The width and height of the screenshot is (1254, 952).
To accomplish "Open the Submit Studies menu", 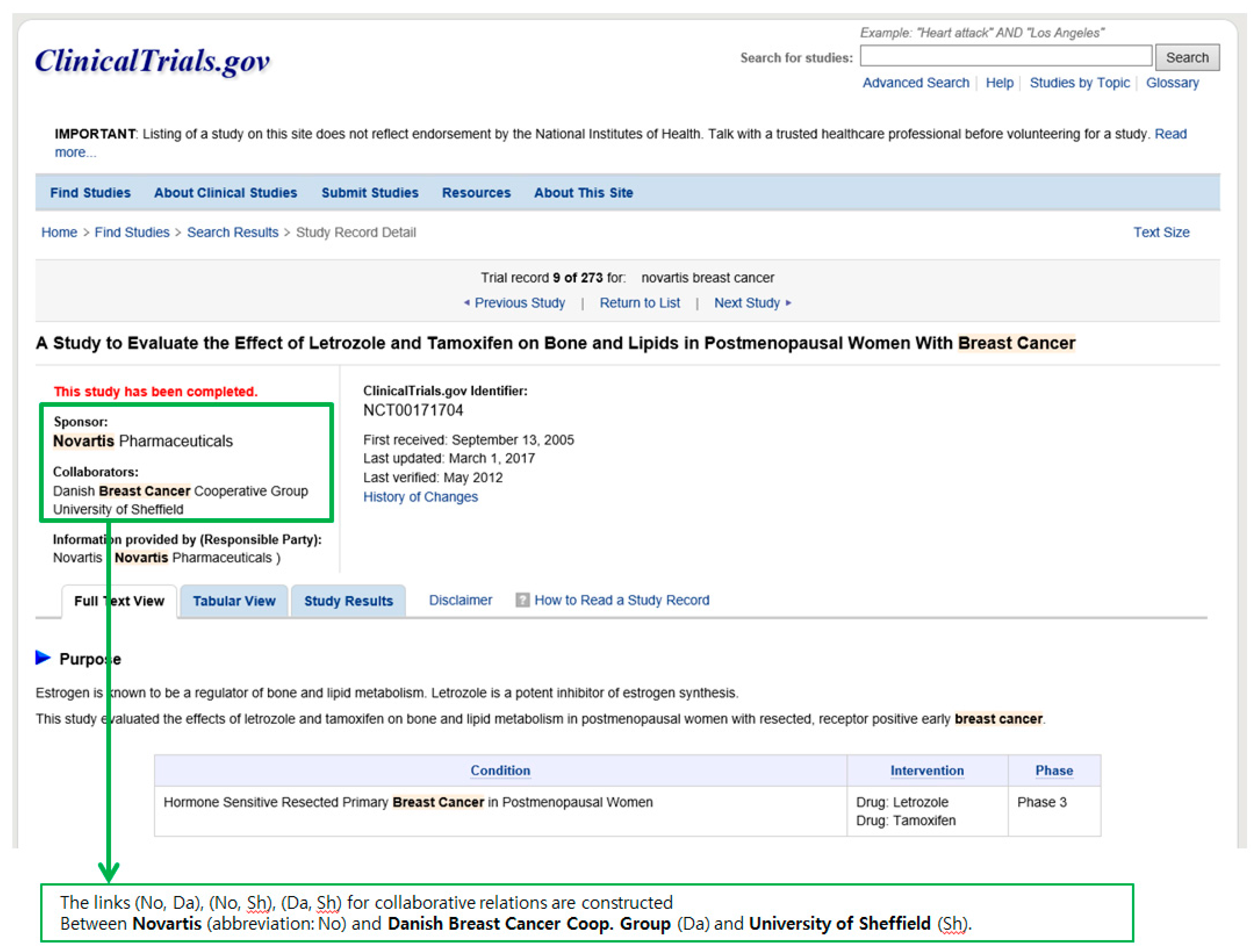I will pos(370,193).
